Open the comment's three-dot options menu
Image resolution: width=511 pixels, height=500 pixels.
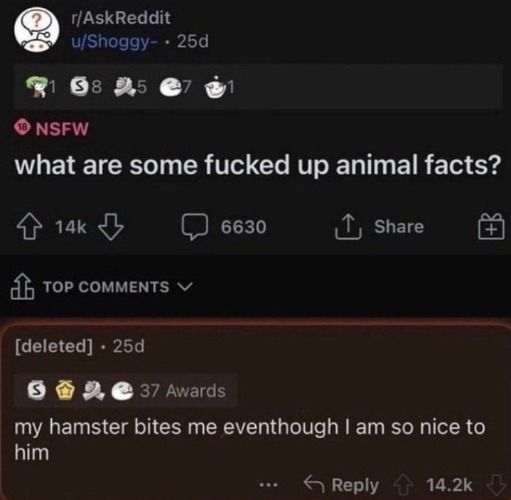point(269,486)
